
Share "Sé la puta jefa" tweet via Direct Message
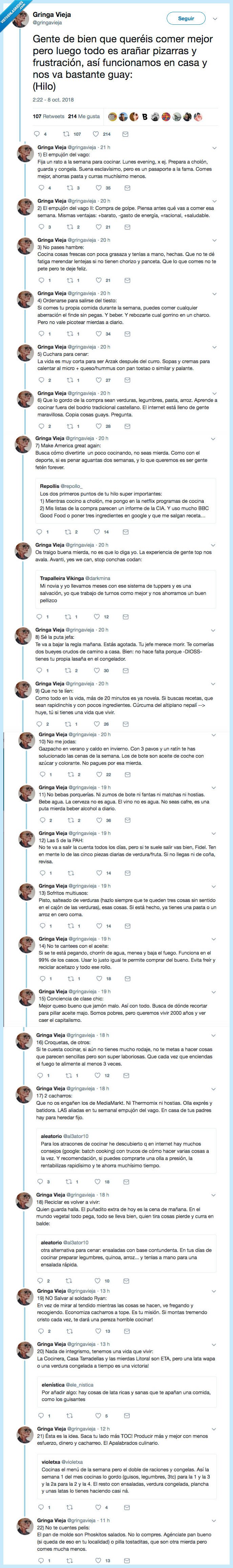pyautogui.click(x=126, y=670)
